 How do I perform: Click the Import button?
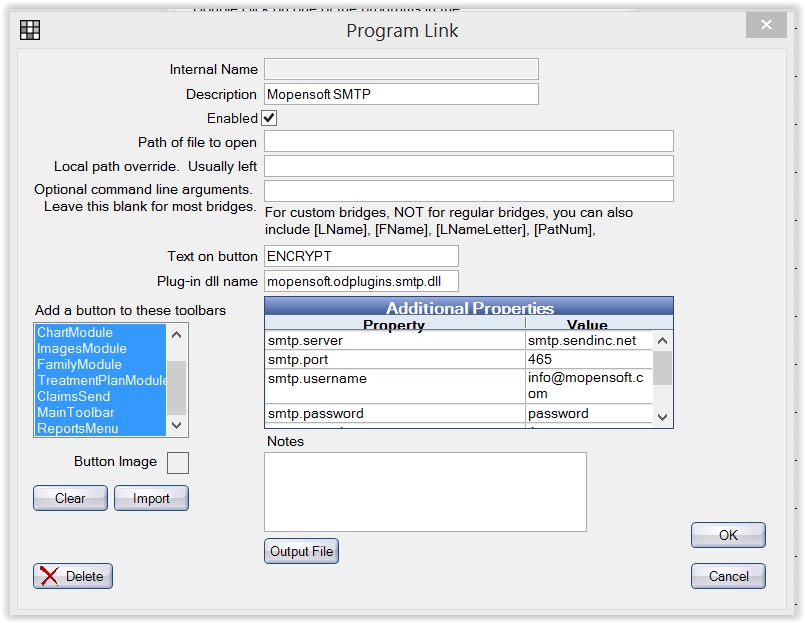(151, 498)
